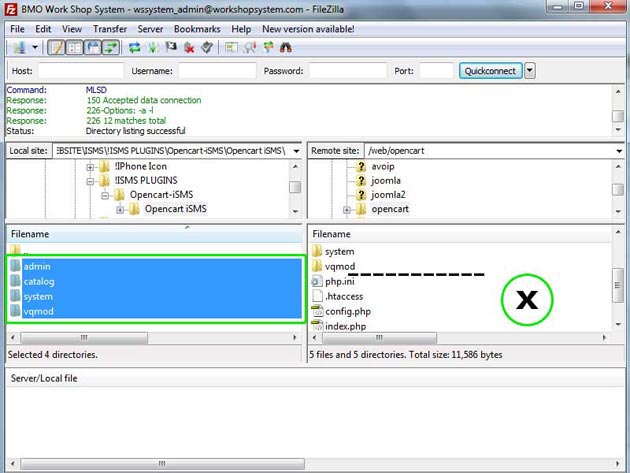Select vqmod folder in remote file list

tap(340, 266)
